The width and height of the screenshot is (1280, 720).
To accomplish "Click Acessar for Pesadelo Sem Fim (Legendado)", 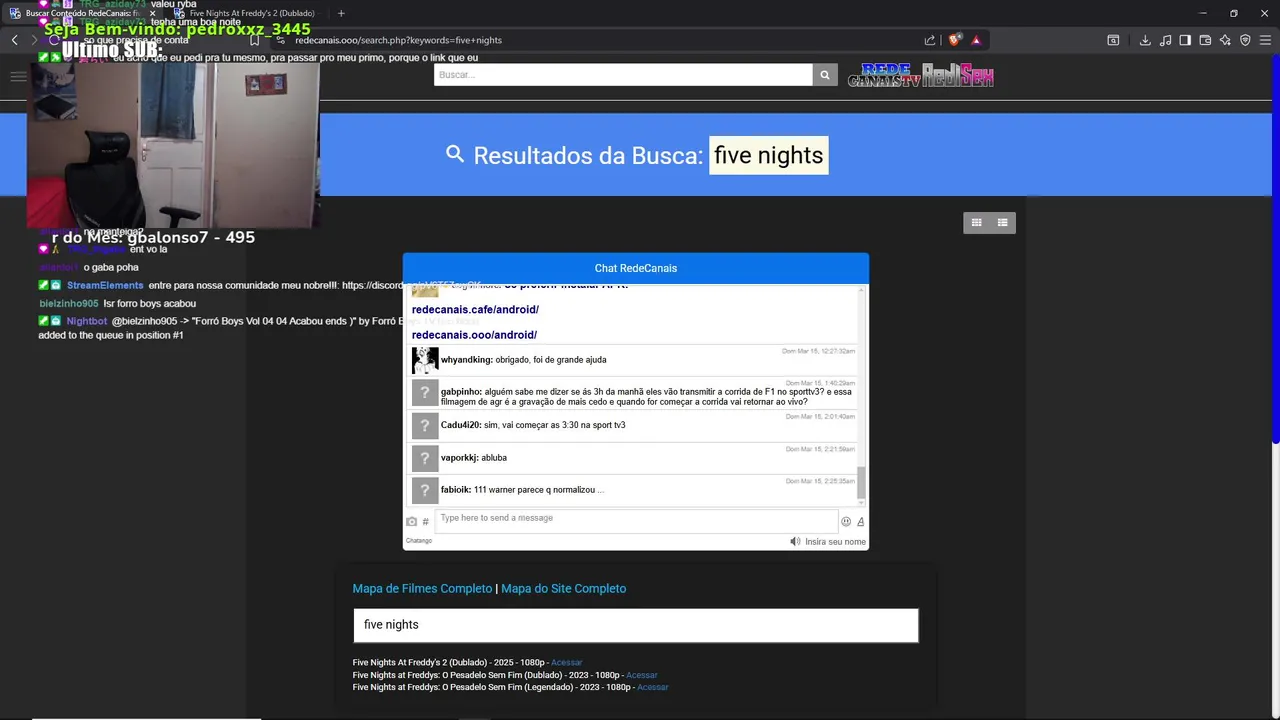I will 652,688.
